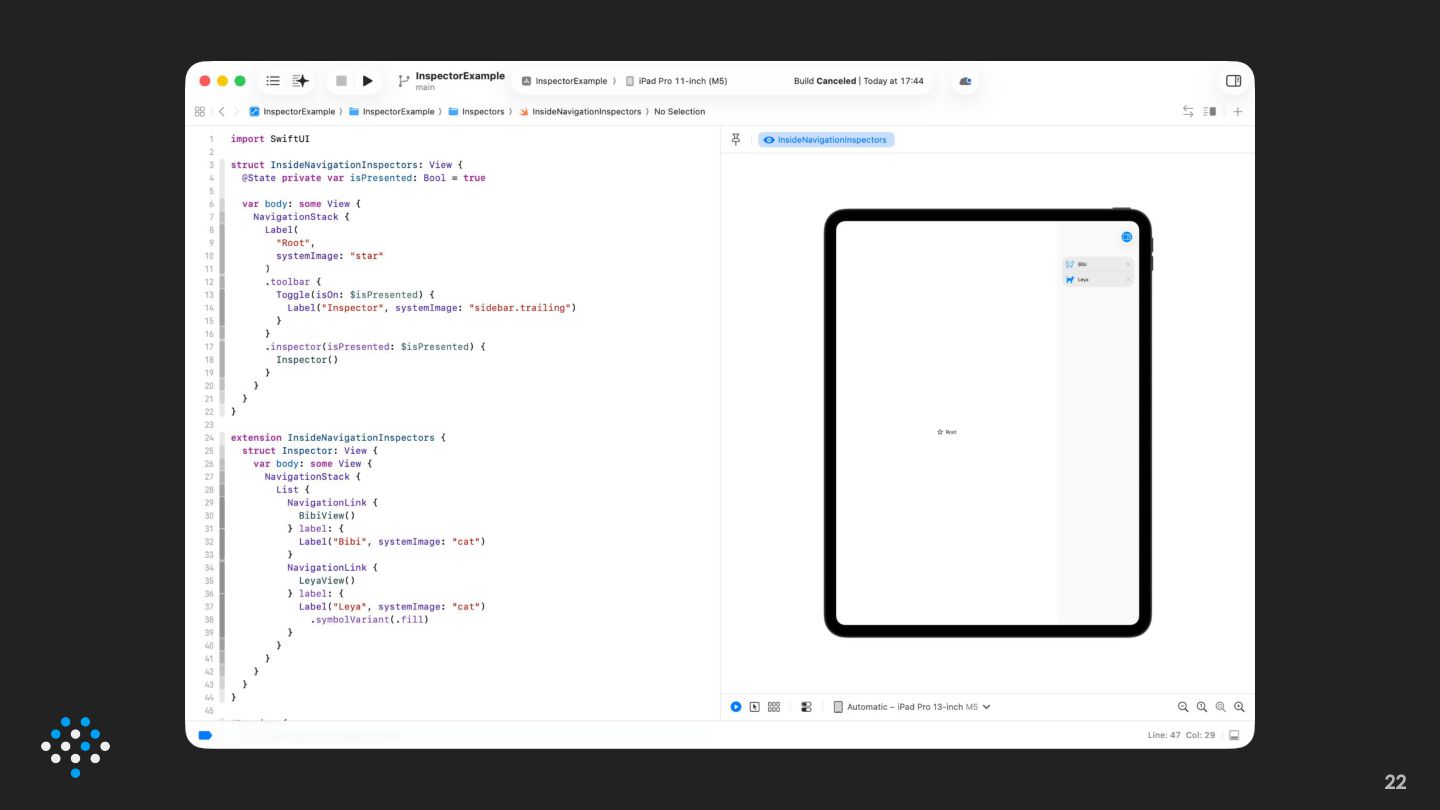Toggle the inspector button inside iPad preview
This screenshot has width=1440, height=810.
coord(1127,237)
